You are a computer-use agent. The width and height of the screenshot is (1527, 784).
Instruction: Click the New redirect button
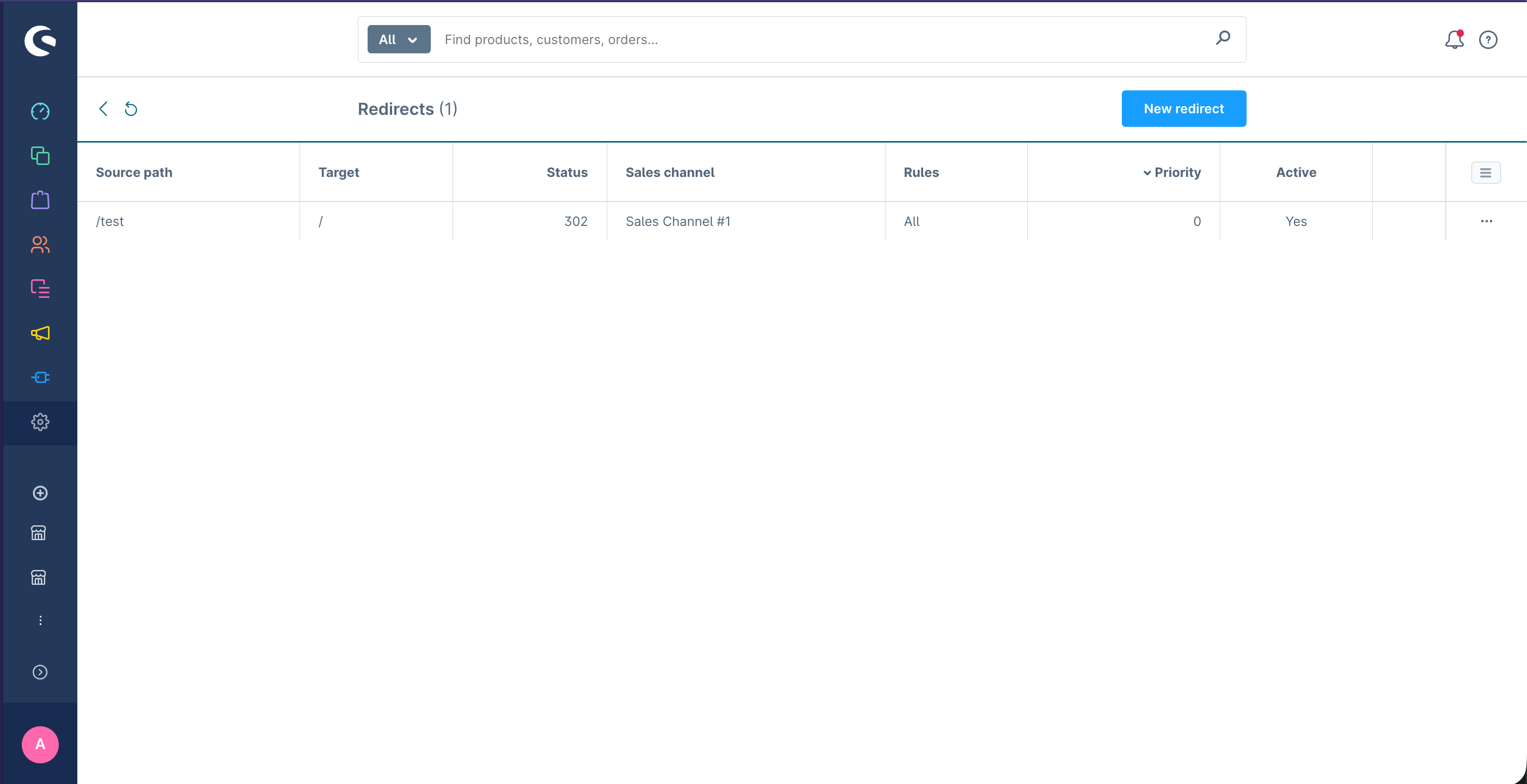1183,108
